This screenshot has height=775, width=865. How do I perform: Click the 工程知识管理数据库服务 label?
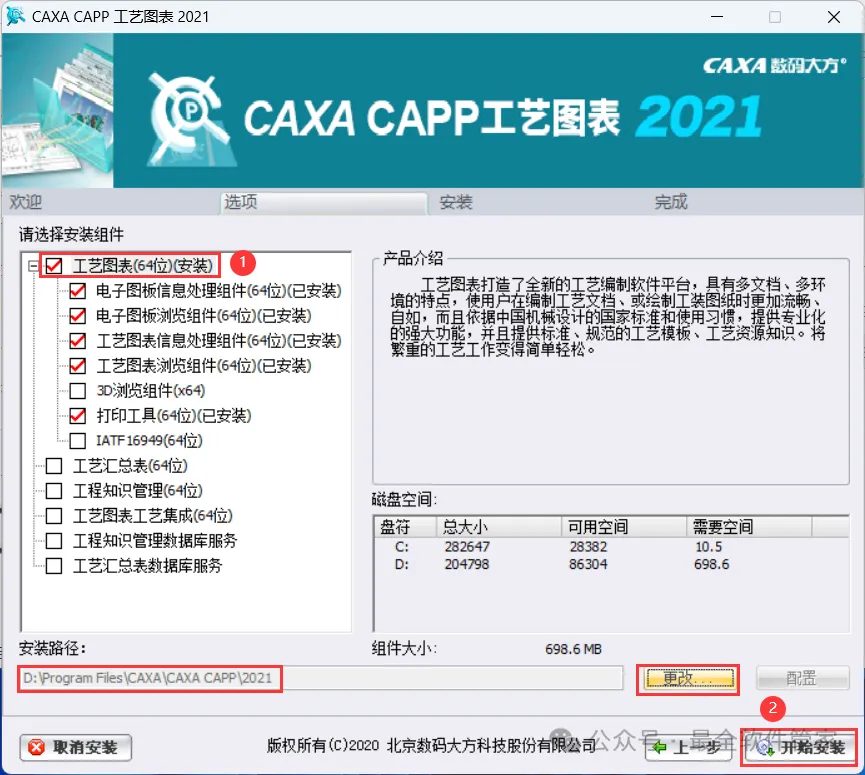155,541
